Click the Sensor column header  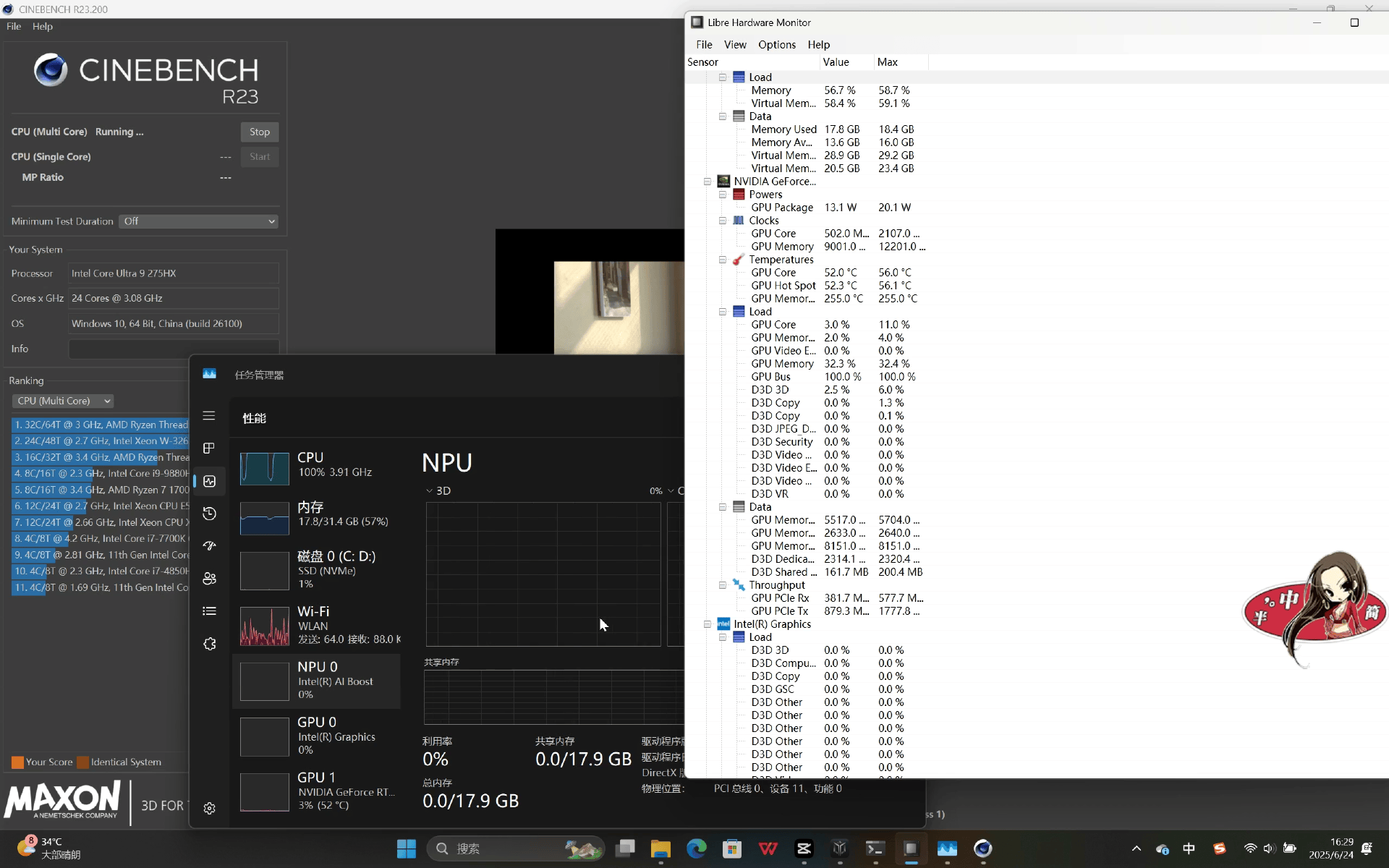coord(752,62)
